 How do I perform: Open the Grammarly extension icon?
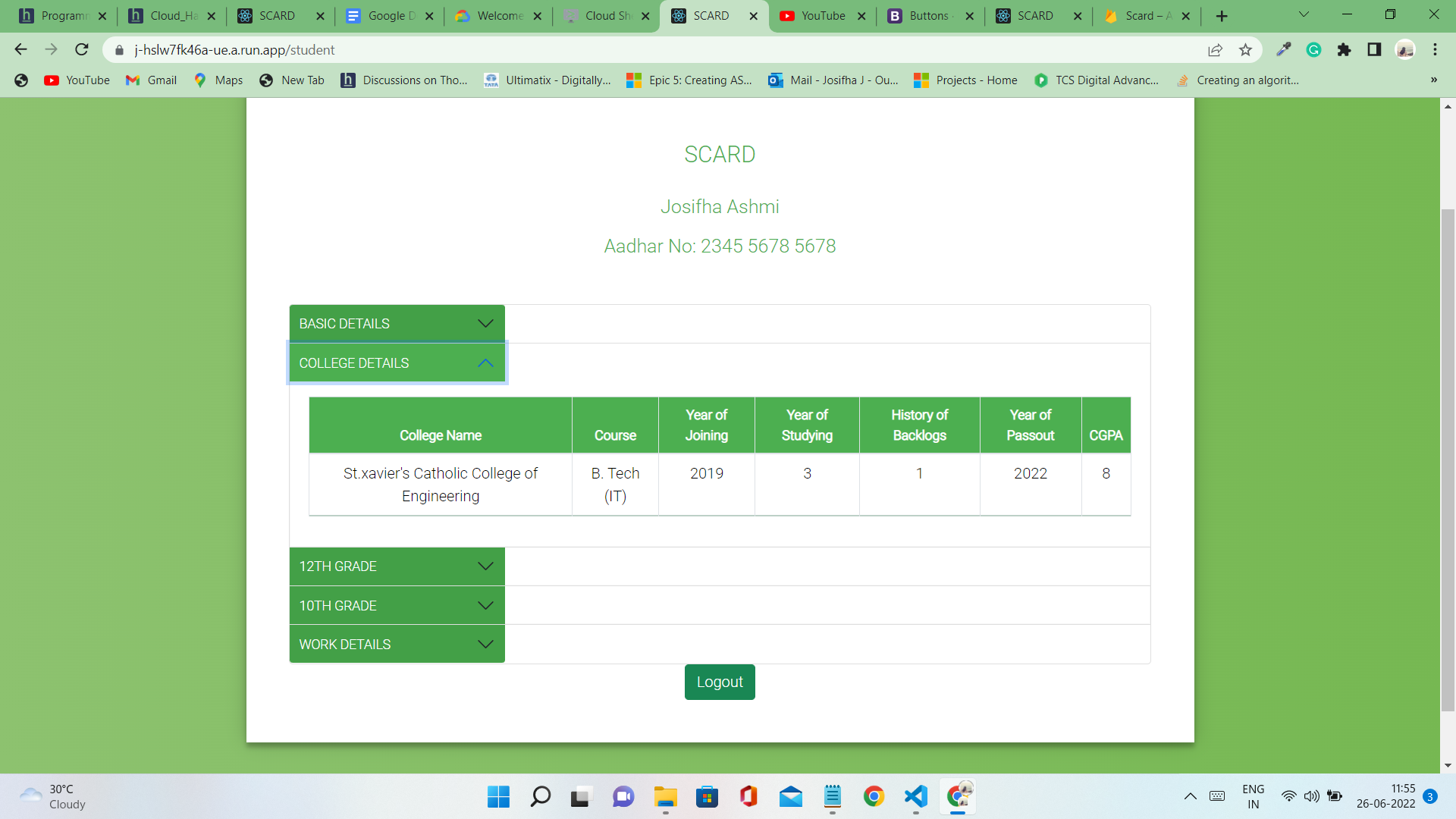1313,50
